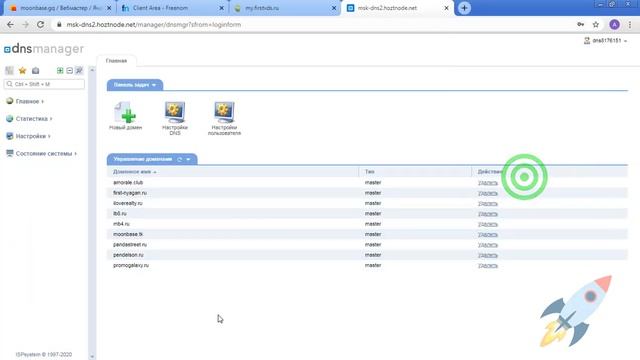Viewport: 640px width, 360px height.
Task: Open a new browser tab
Action: point(464,8)
